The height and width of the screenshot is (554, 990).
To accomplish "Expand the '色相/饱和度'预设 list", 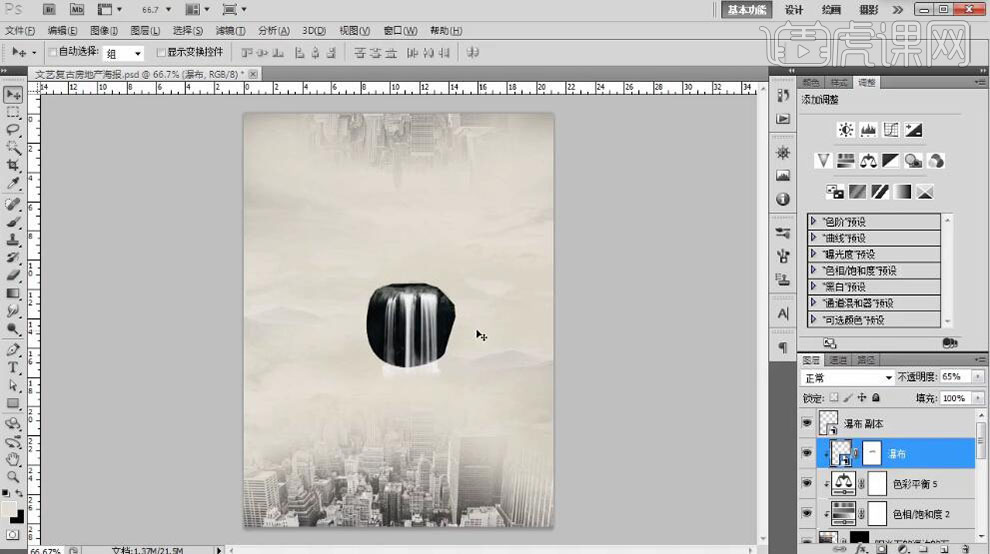I will point(813,270).
